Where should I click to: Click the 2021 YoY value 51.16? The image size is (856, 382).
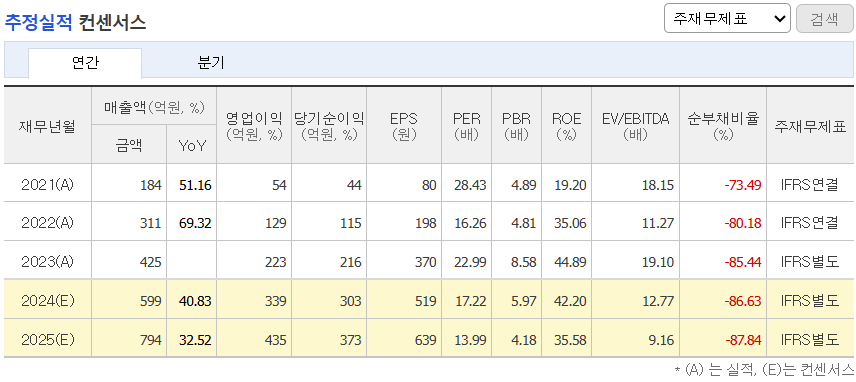(x=195, y=186)
